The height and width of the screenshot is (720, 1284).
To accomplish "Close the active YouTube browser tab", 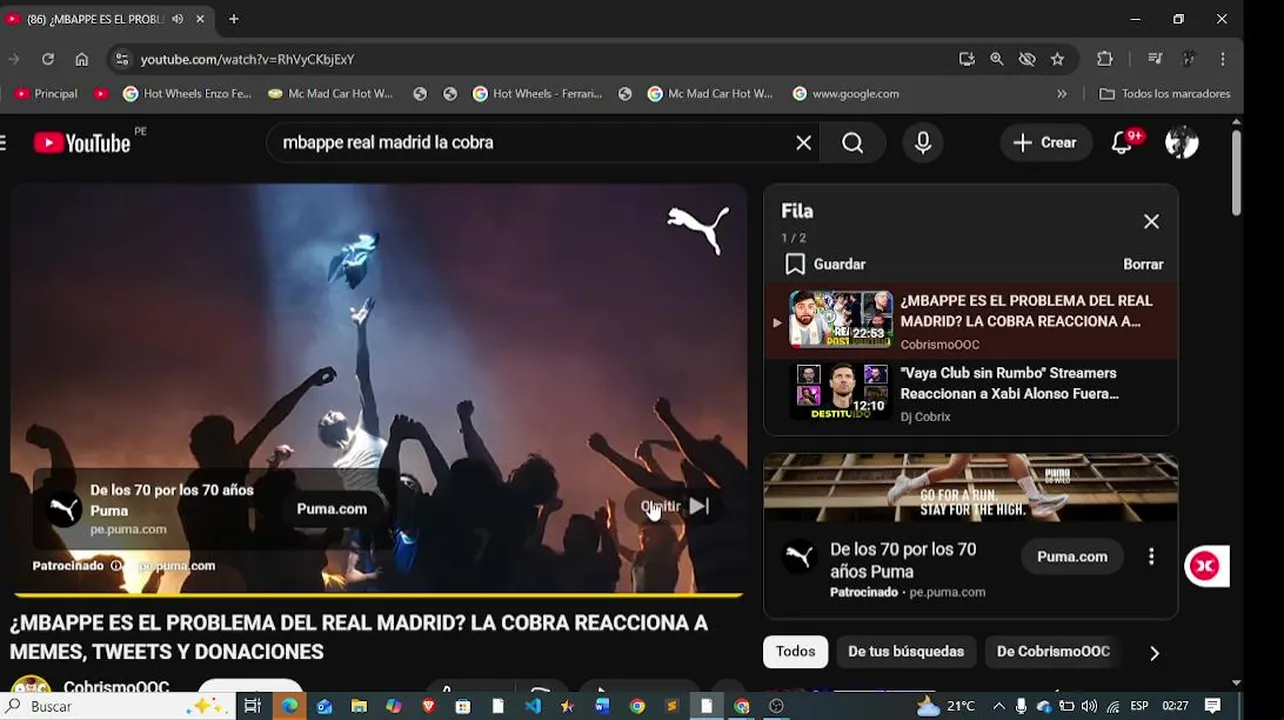I will [200, 19].
